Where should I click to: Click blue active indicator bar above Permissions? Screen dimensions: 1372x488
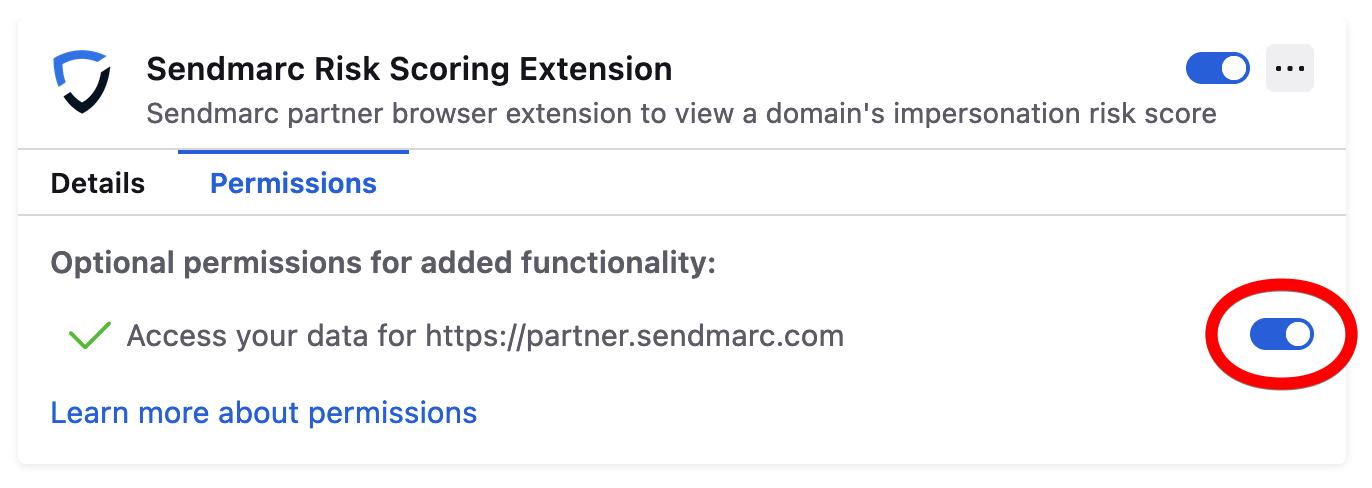click(293, 151)
